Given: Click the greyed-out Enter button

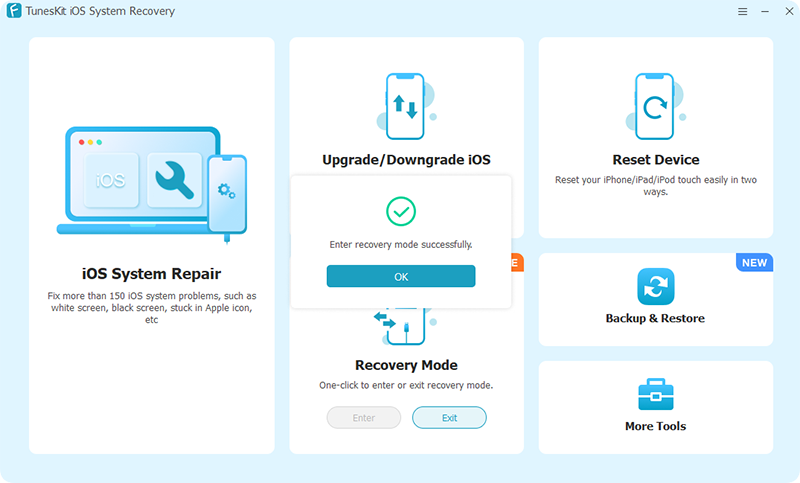Looking at the screenshot, I should [364, 418].
